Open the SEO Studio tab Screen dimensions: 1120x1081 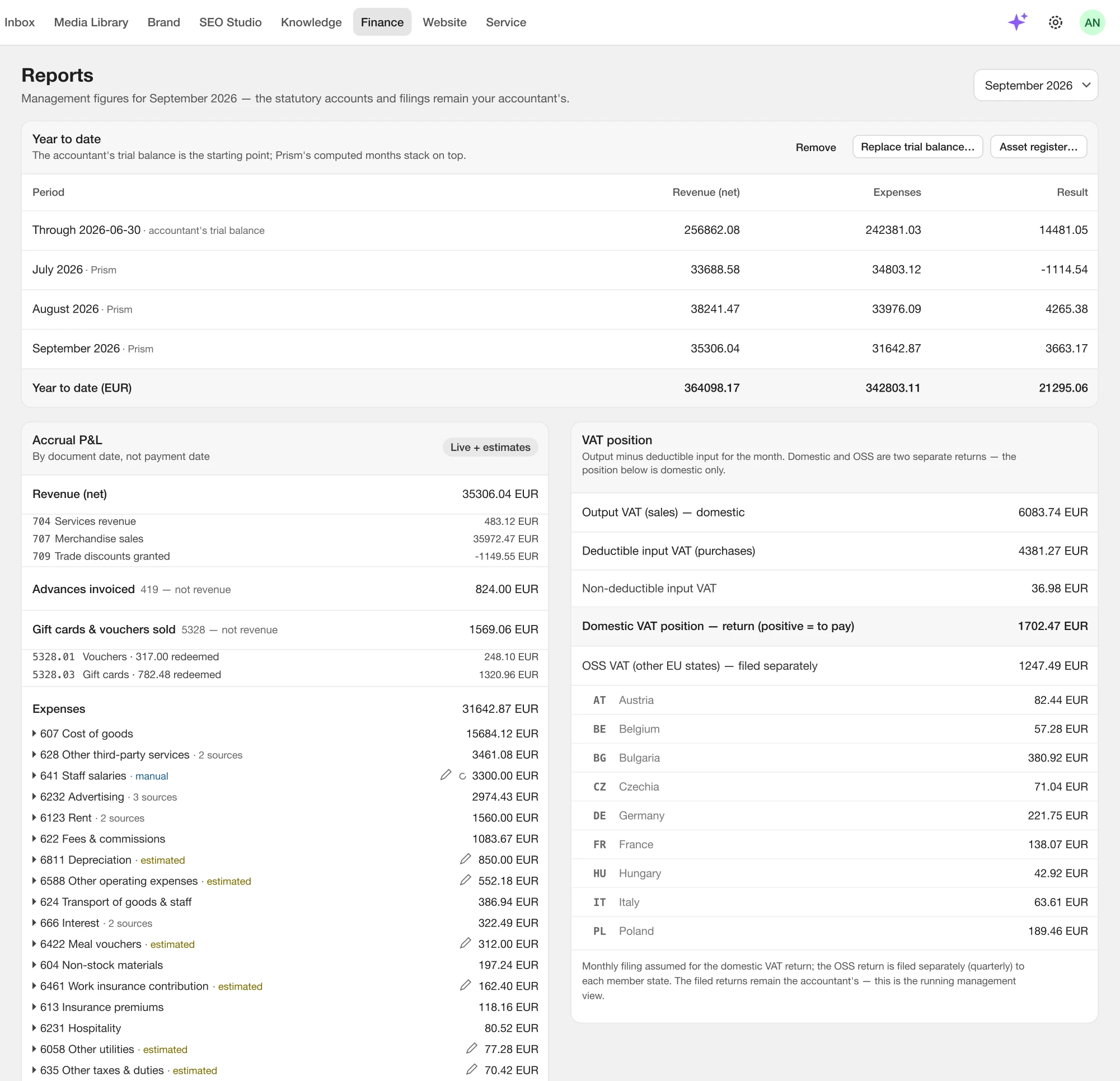click(x=230, y=22)
